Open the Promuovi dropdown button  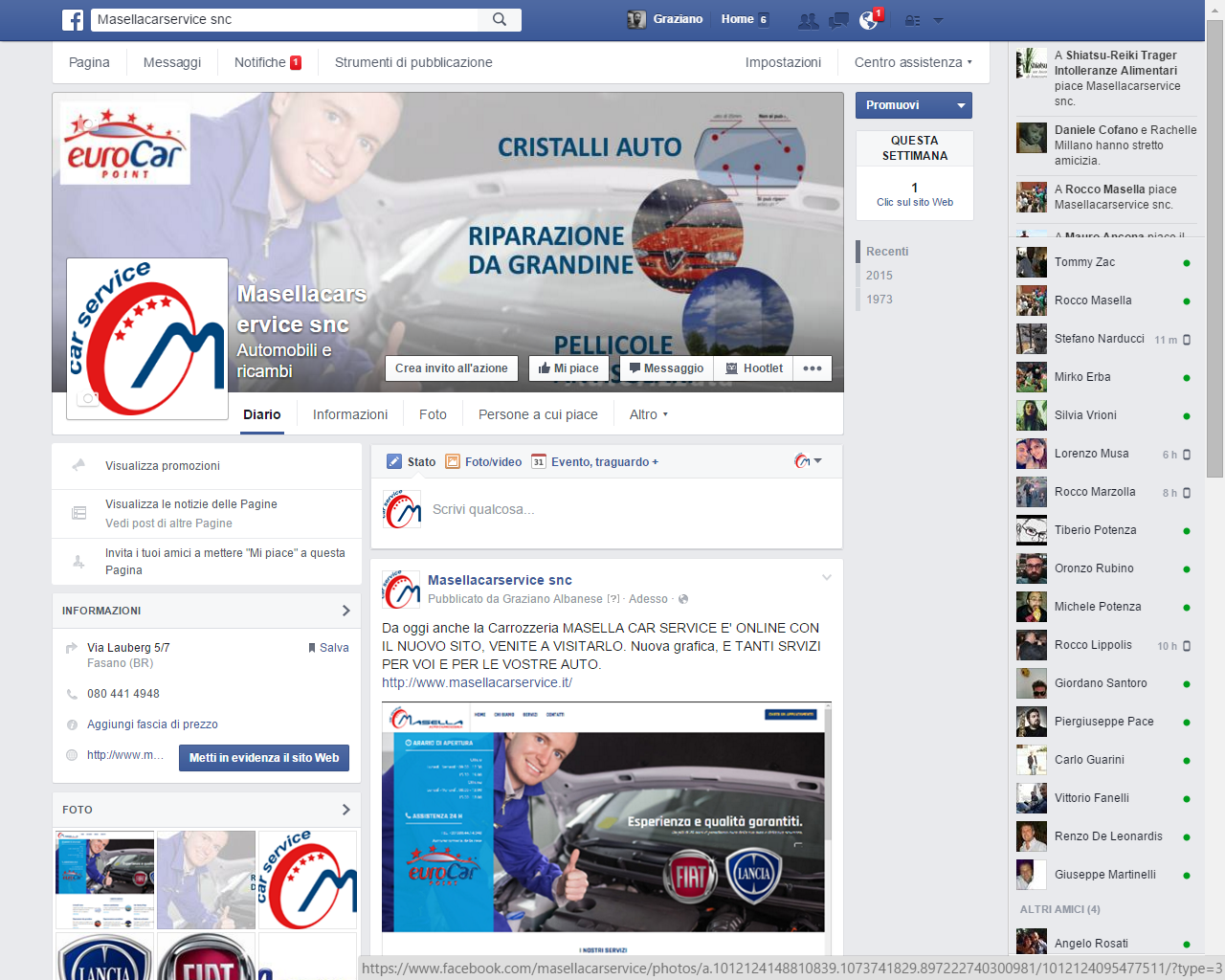(914, 105)
